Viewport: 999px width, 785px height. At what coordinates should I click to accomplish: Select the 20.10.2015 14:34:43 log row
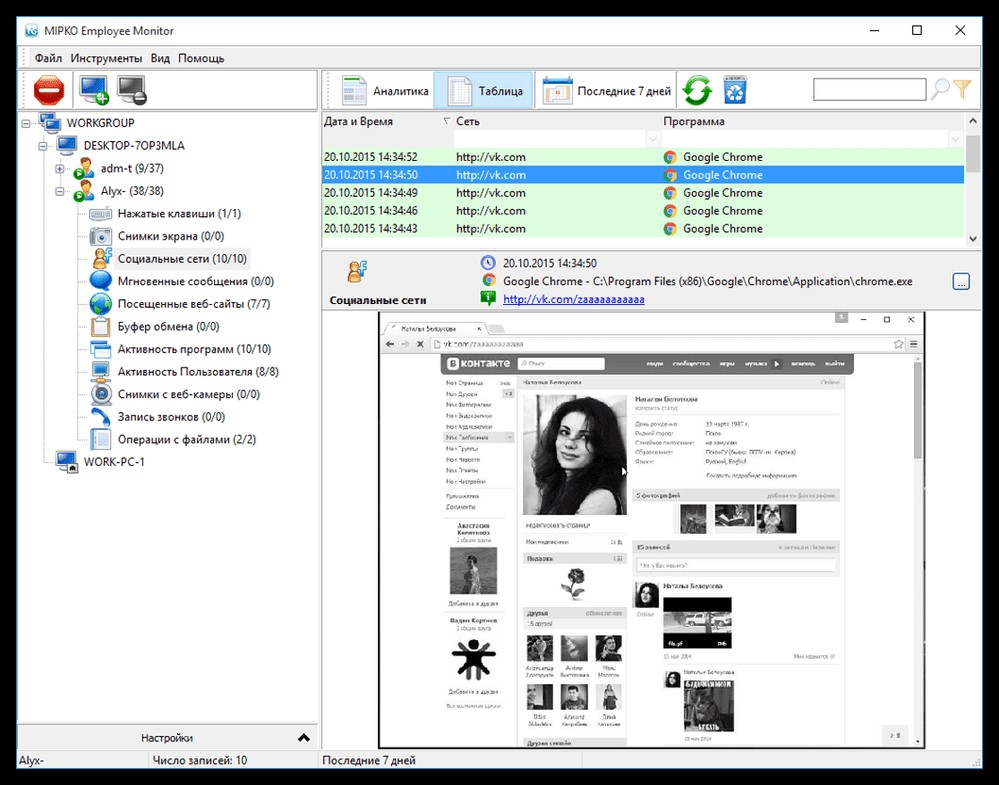point(643,228)
